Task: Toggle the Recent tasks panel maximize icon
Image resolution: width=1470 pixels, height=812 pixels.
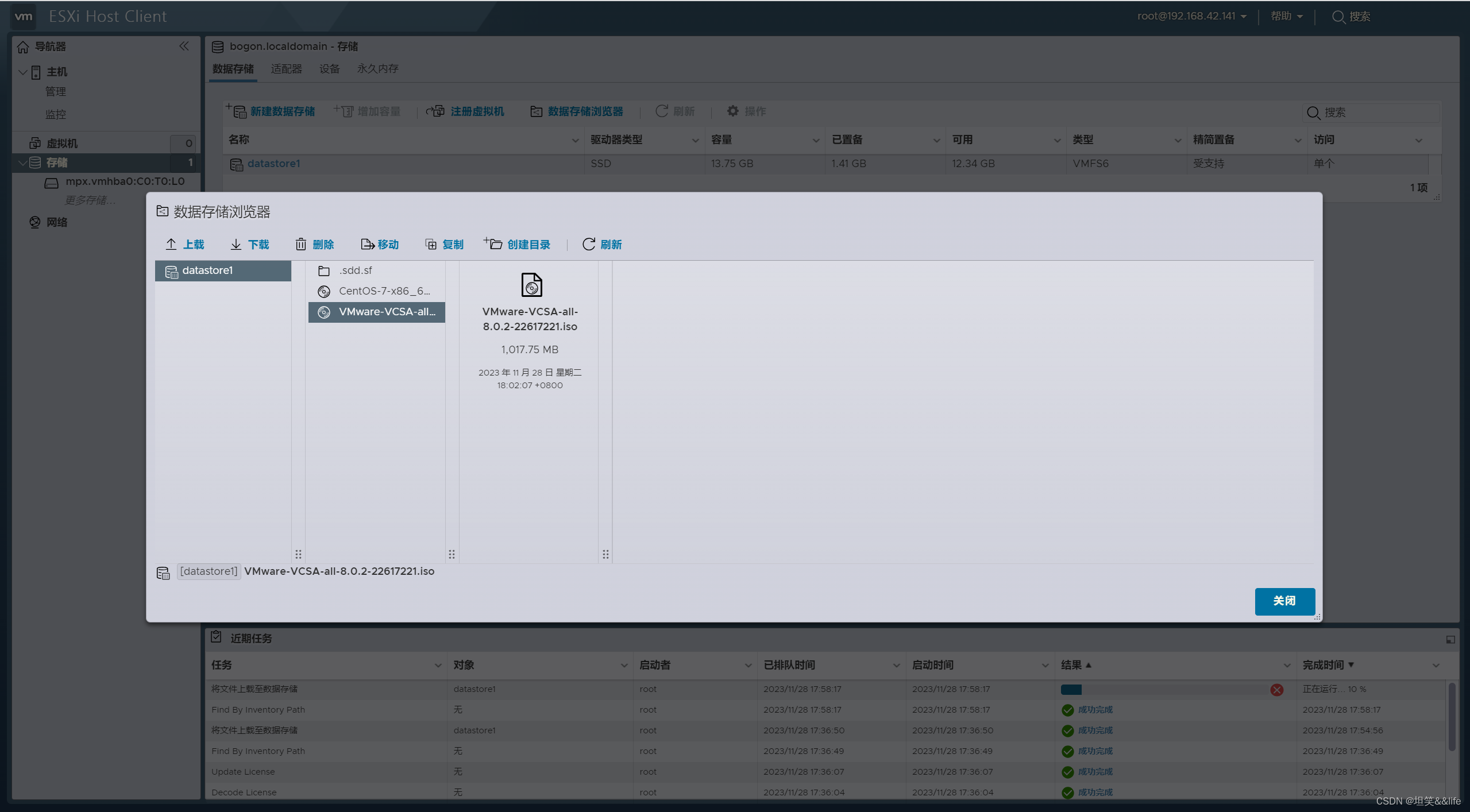Action: click(x=1450, y=639)
